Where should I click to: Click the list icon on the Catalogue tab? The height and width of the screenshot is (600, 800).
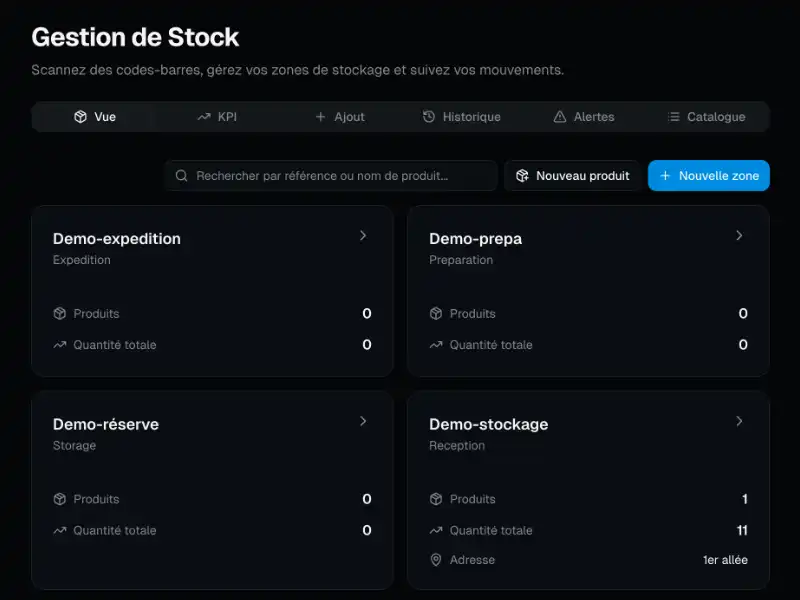click(673, 117)
